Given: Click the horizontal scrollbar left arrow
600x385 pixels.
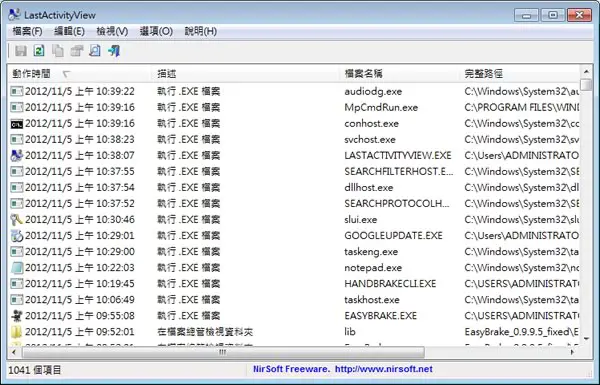Looking at the screenshot, I should (x=14, y=352).
